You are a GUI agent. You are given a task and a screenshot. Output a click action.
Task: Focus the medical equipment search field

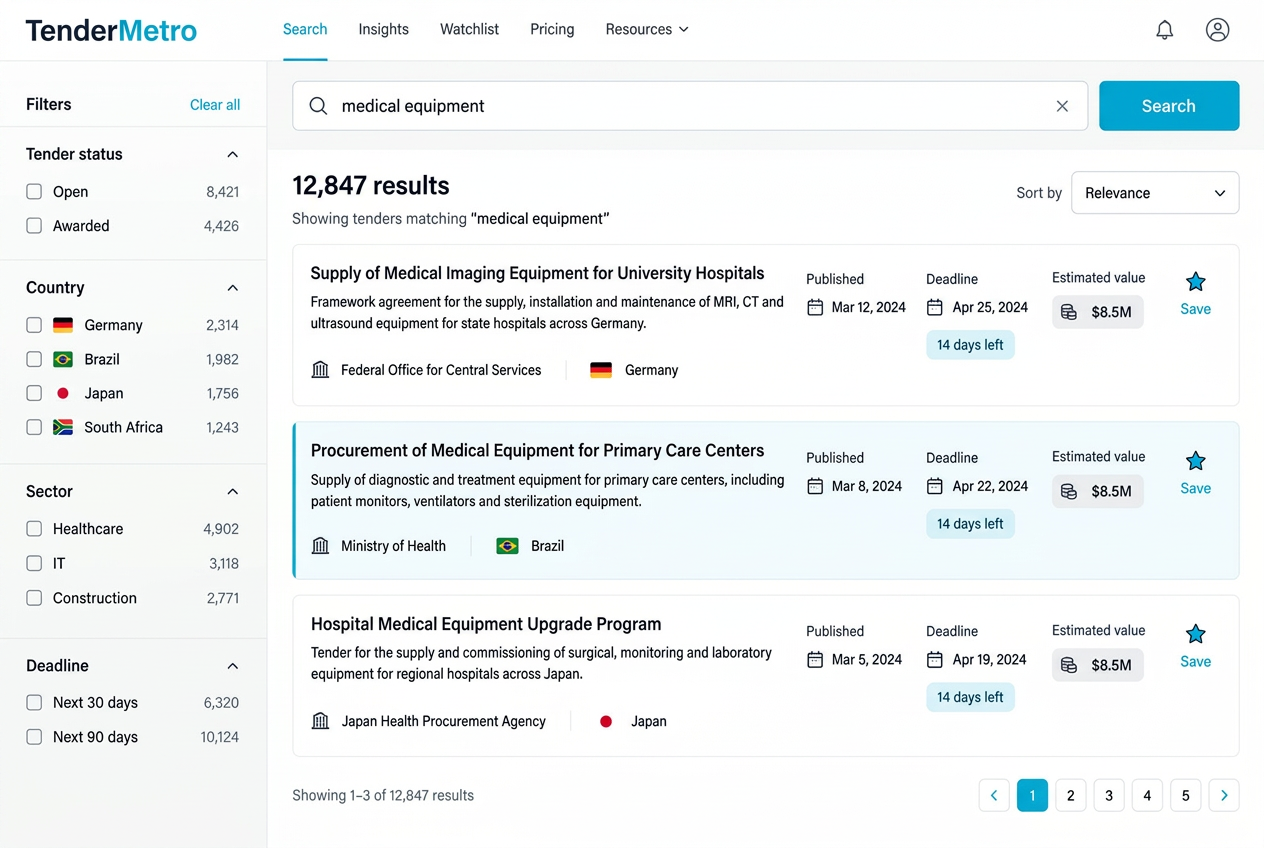690,106
